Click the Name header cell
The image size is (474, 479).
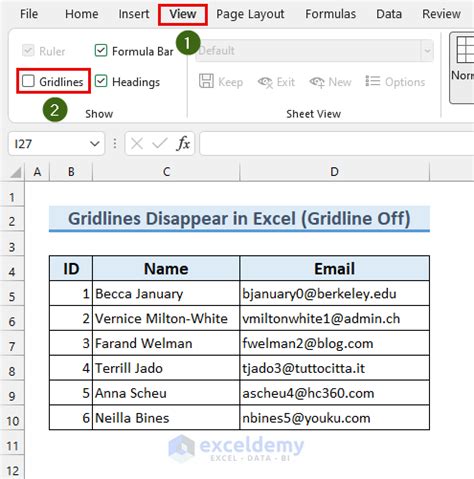click(166, 269)
